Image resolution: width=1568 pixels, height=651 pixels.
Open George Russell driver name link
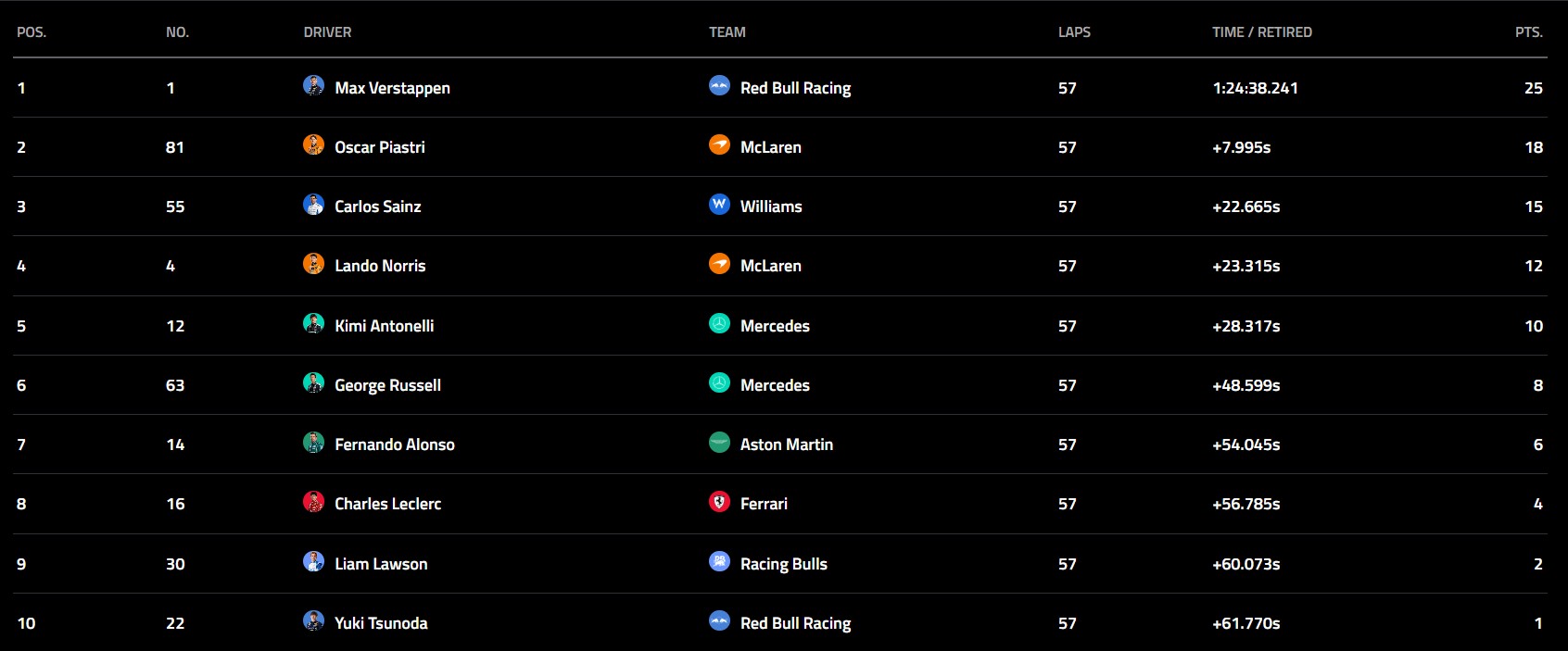[387, 385]
